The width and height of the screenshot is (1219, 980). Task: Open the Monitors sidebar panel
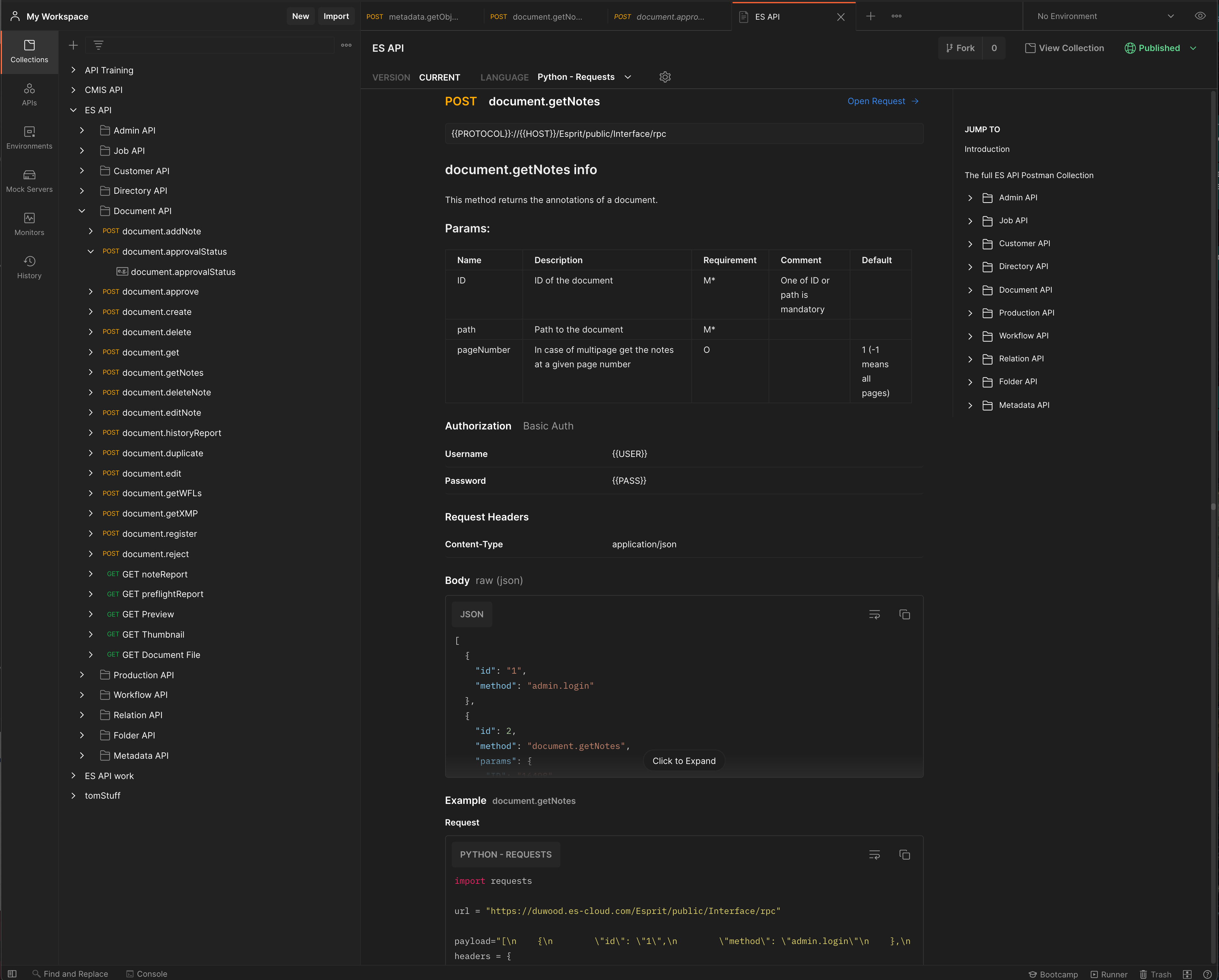[x=29, y=224]
